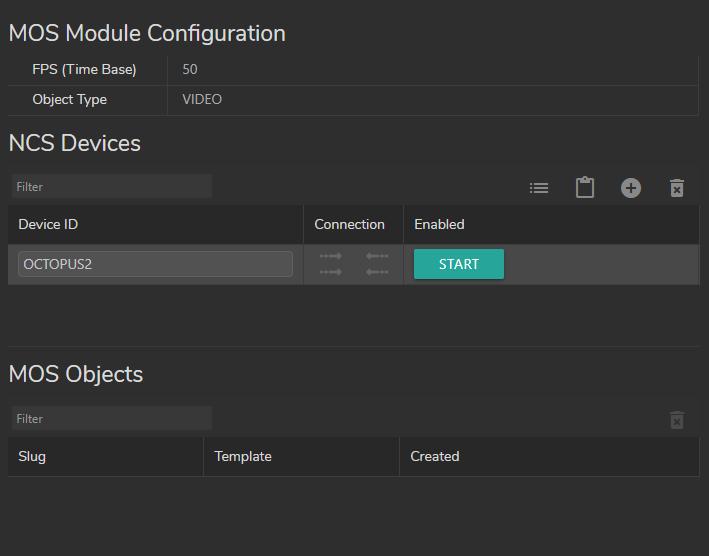Click the trash icon in MOS Objects
Image resolution: width=709 pixels, height=556 pixels.
click(677, 420)
